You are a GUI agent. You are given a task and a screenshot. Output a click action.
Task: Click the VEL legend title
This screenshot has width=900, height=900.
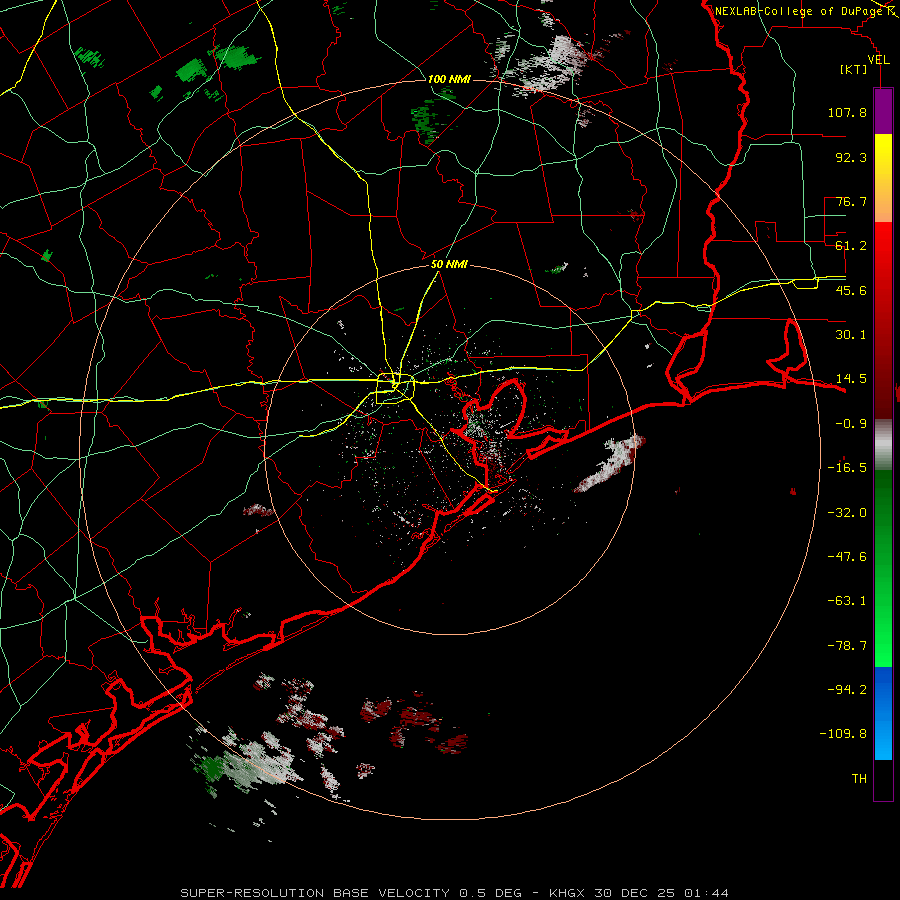point(878,60)
